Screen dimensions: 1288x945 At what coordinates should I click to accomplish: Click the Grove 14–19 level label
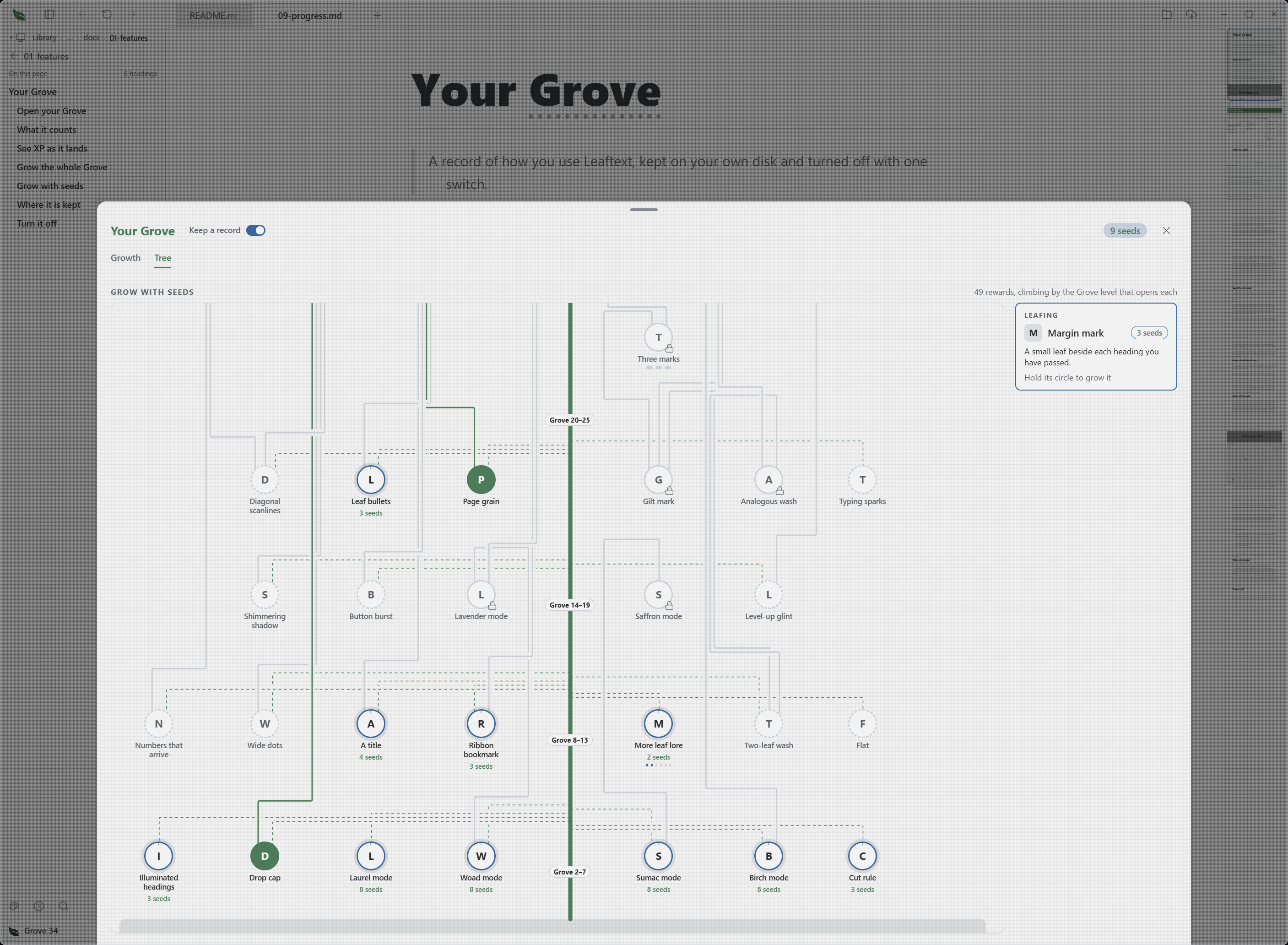click(x=569, y=605)
